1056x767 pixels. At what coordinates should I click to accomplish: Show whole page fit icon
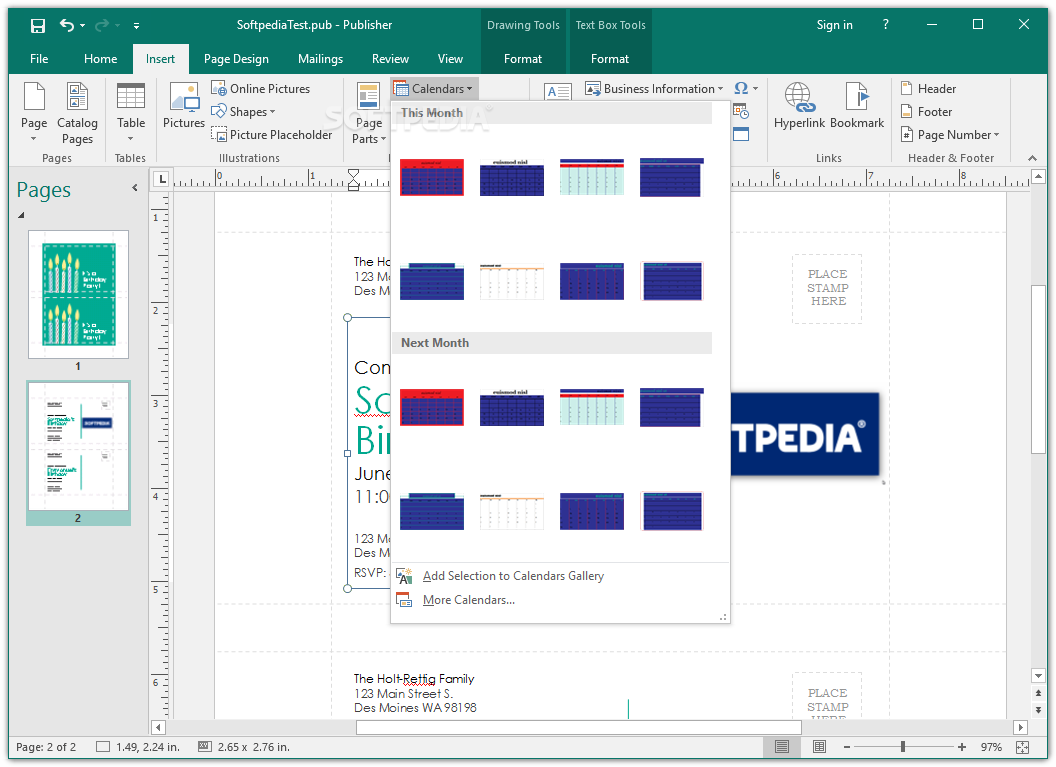pos(1022,747)
